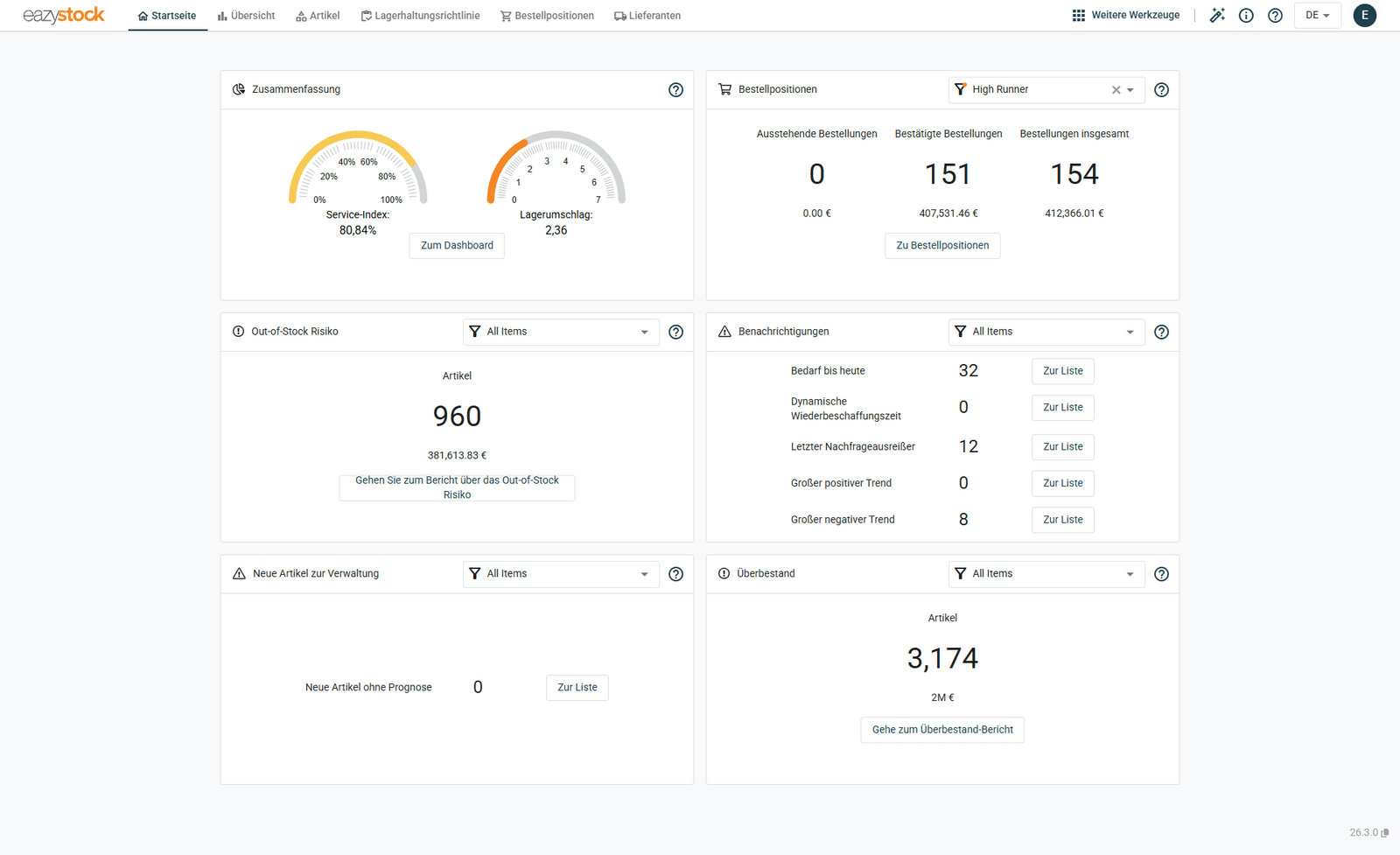Screen dimensions: 1400x855
Task: Click the Bestellpositionen cart icon in card
Action: click(724, 89)
